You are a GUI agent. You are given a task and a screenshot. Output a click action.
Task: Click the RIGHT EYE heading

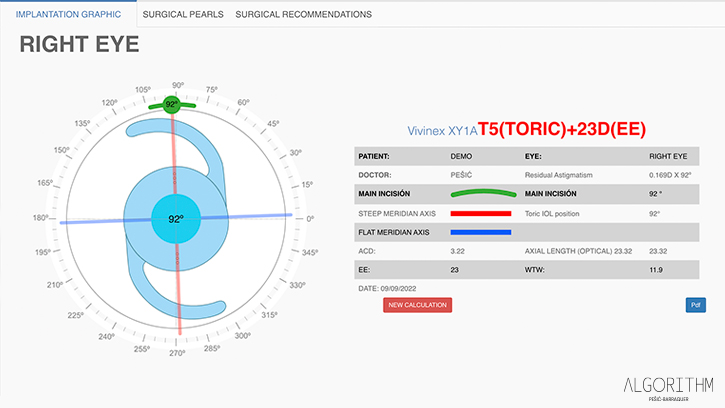pos(79,44)
